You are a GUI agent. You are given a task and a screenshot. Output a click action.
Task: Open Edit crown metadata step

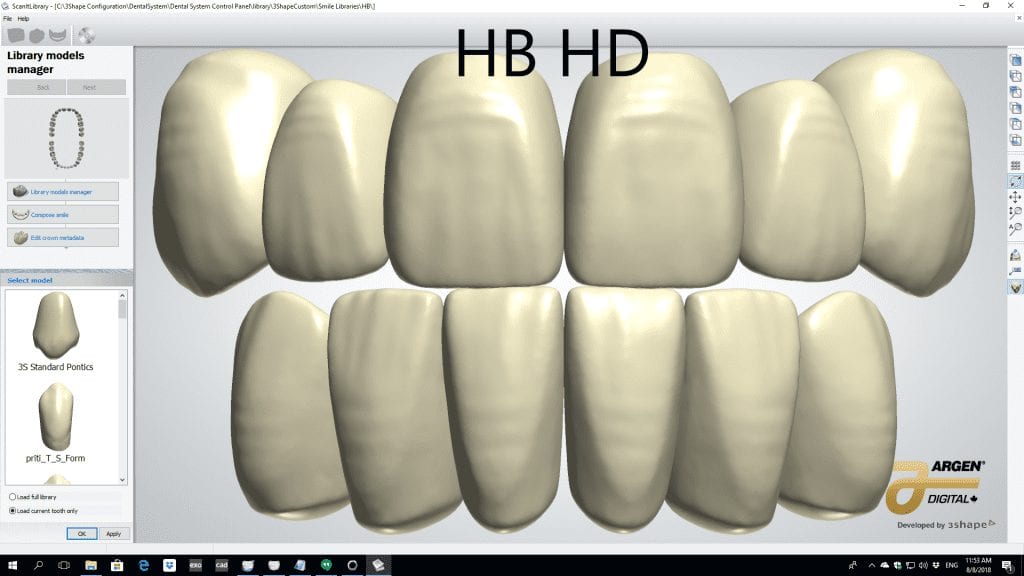point(63,237)
